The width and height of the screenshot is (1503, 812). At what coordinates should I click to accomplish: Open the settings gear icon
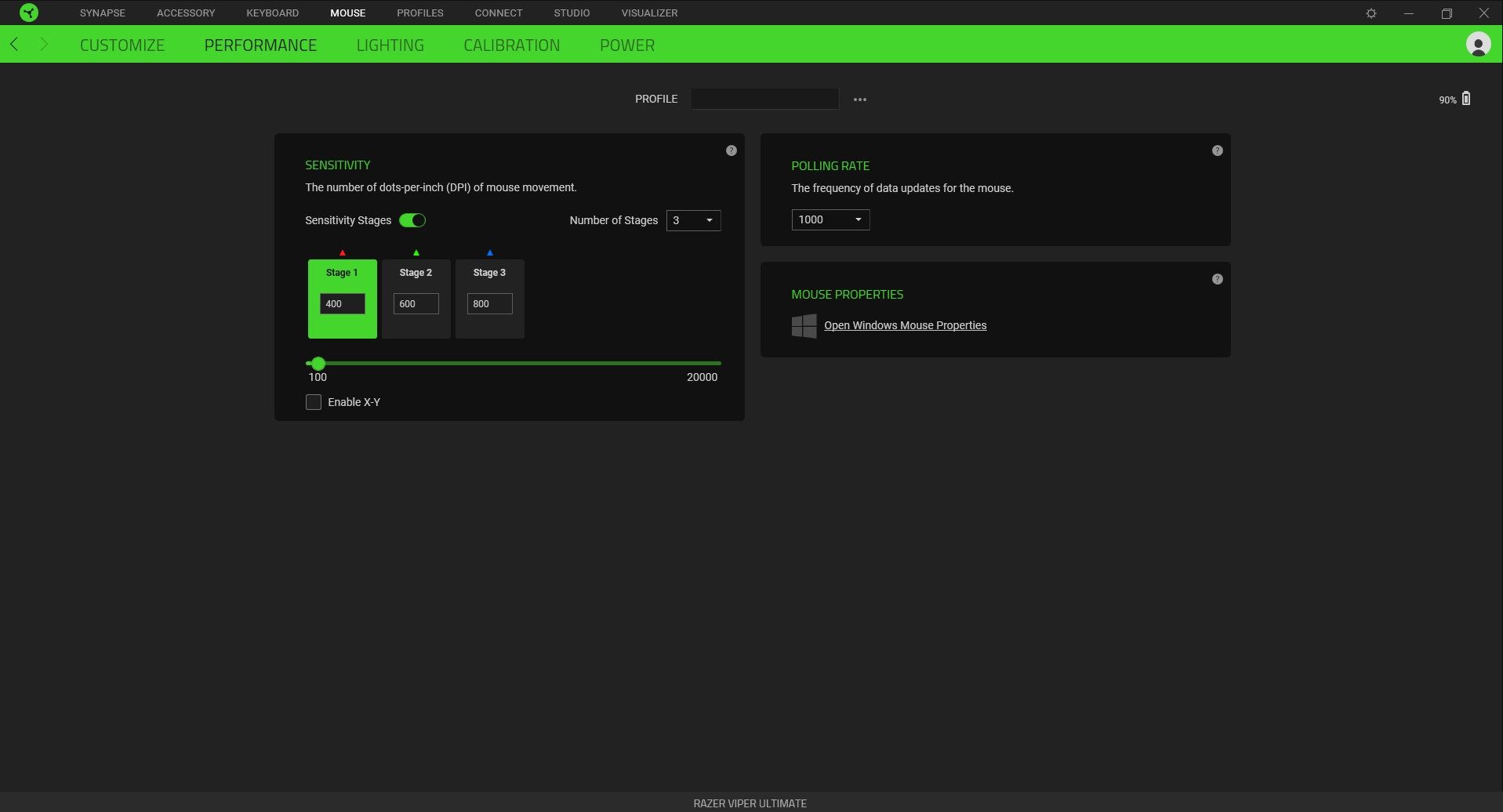coord(1370,13)
